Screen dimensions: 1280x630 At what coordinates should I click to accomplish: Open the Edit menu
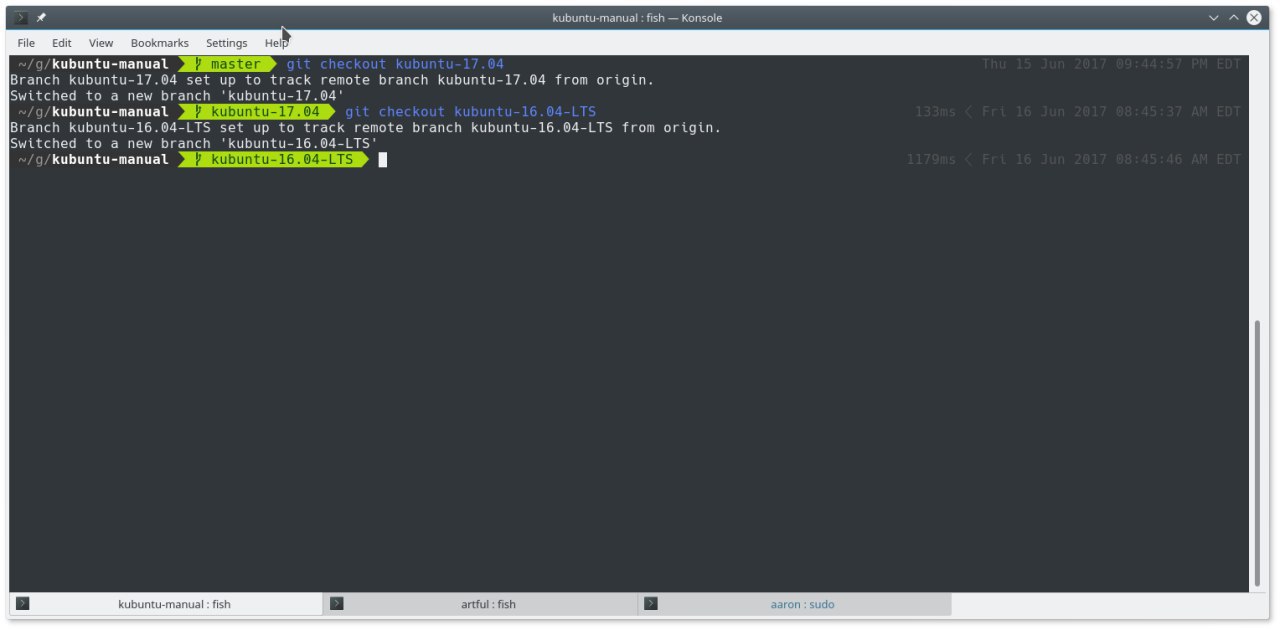62,43
